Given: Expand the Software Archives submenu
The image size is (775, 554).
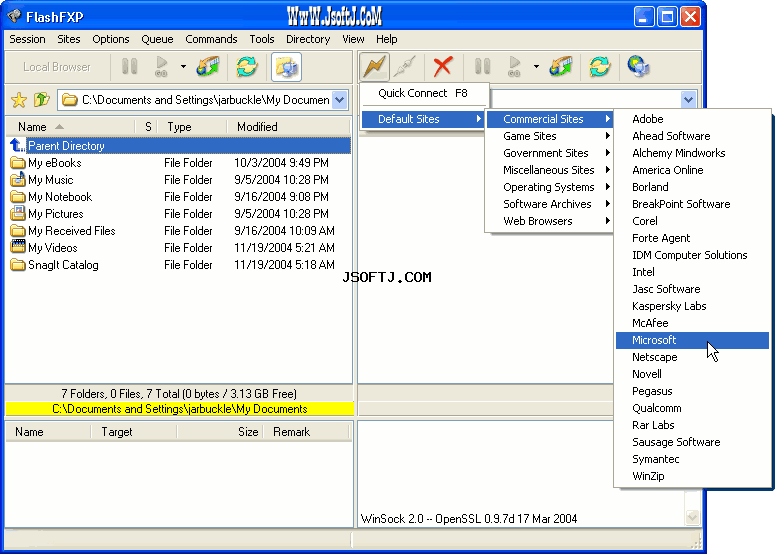Looking at the screenshot, I should point(549,204).
